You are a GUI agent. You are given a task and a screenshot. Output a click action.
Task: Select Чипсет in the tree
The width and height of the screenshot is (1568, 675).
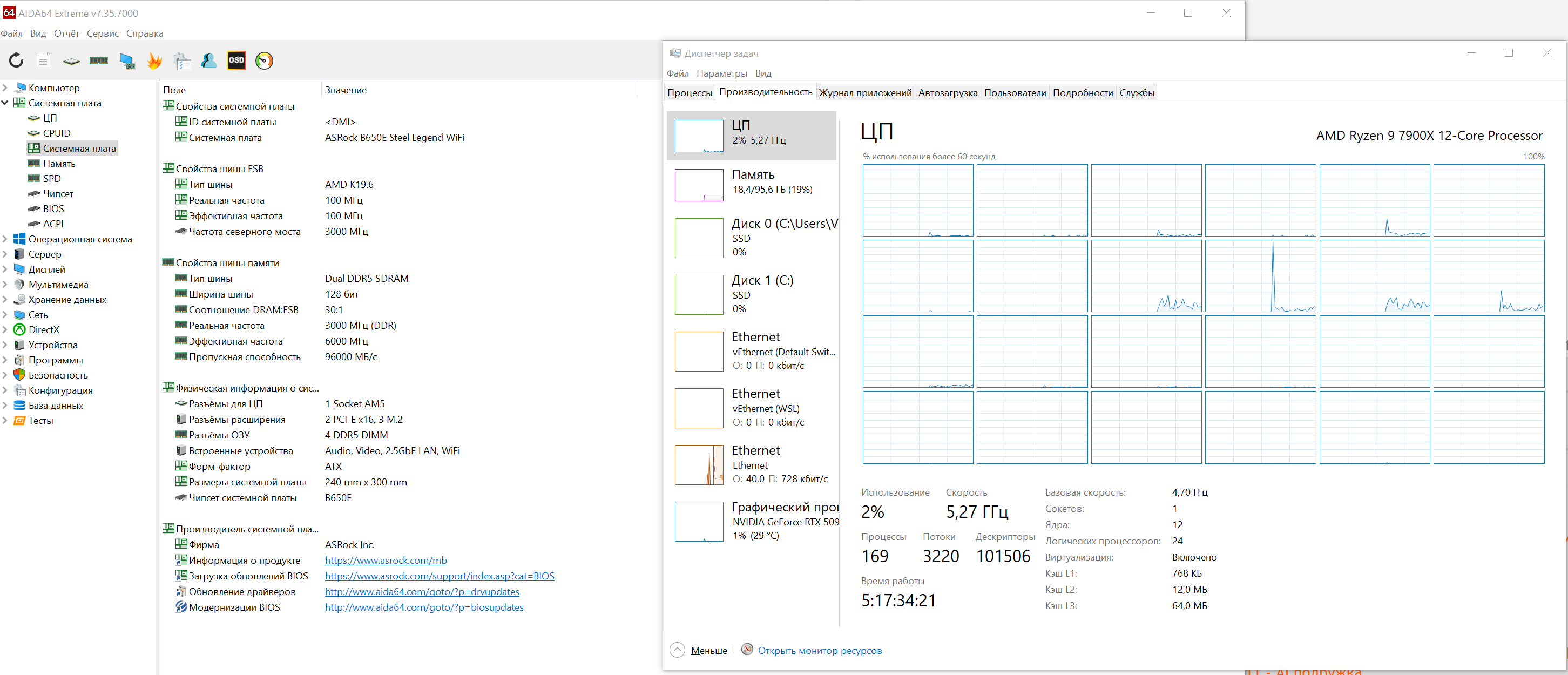(58, 193)
